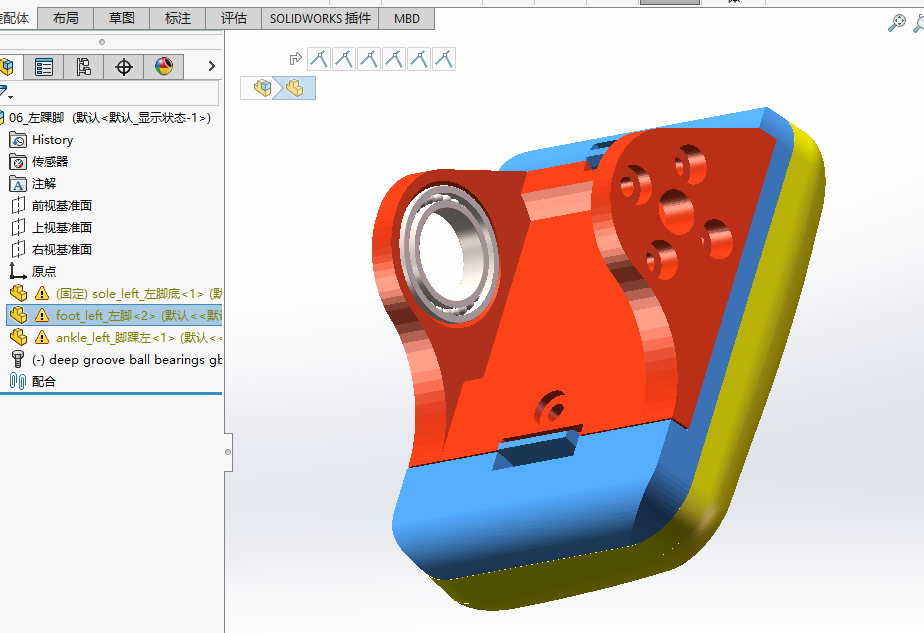This screenshot has height=633, width=924.
Task: Switch to the MBD tab
Action: click(407, 18)
